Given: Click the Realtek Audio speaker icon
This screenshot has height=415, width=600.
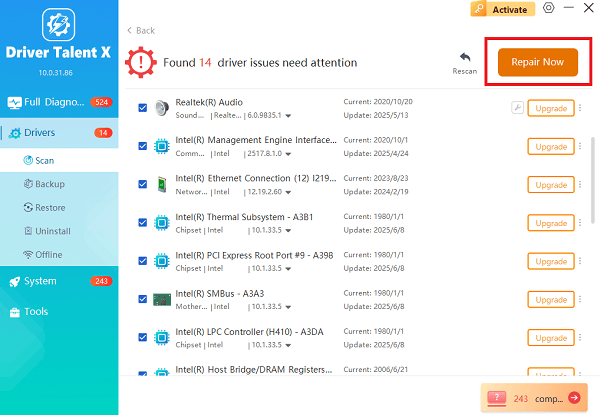Looking at the screenshot, I should (162, 108).
